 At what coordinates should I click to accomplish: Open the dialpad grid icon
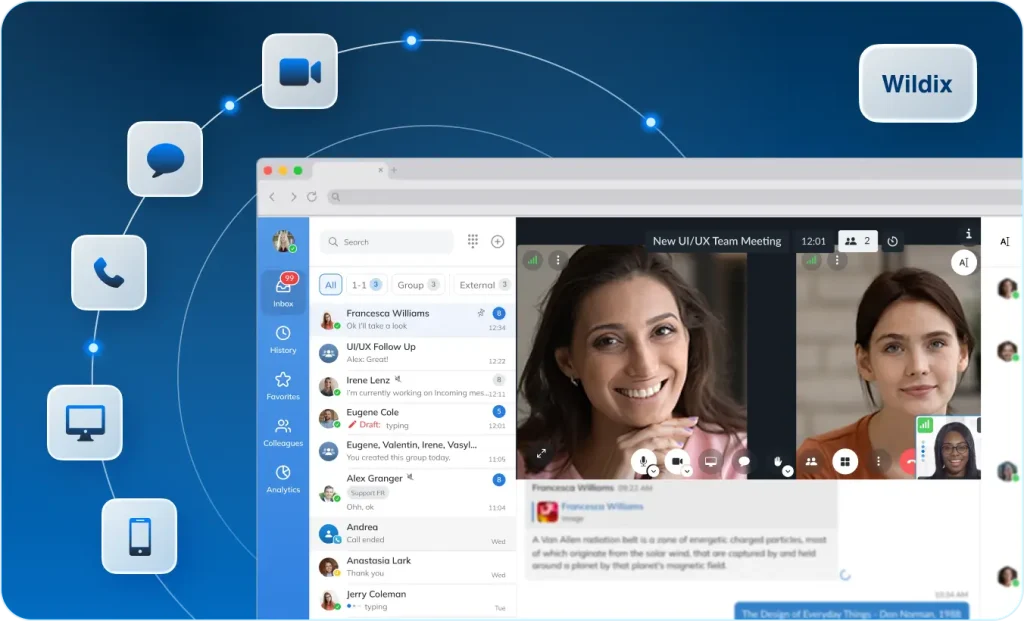point(472,241)
